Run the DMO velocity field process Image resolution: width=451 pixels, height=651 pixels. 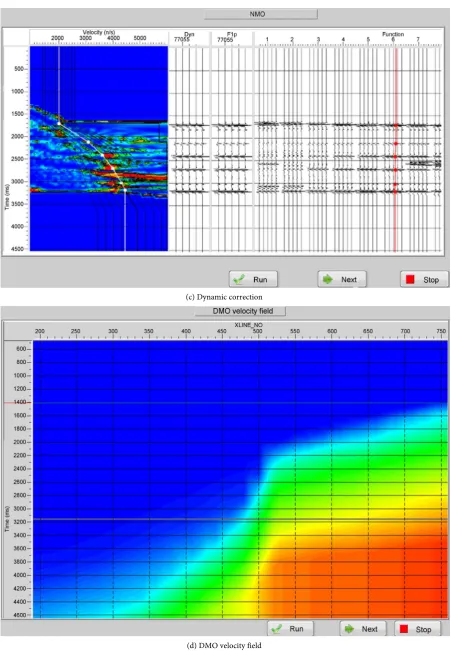tap(290, 629)
